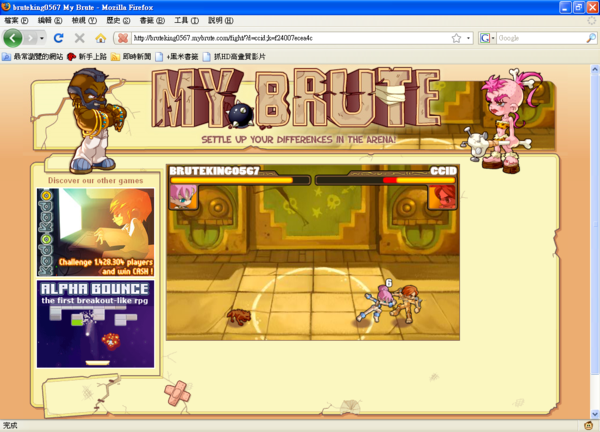Click the BRUTEKING0567 health bar
600x432 pixels.
(x=240, y=180)
